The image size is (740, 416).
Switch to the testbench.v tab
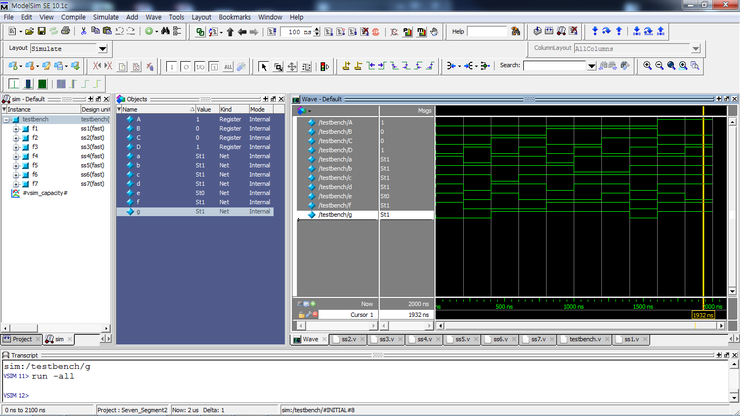pos(583,339)
